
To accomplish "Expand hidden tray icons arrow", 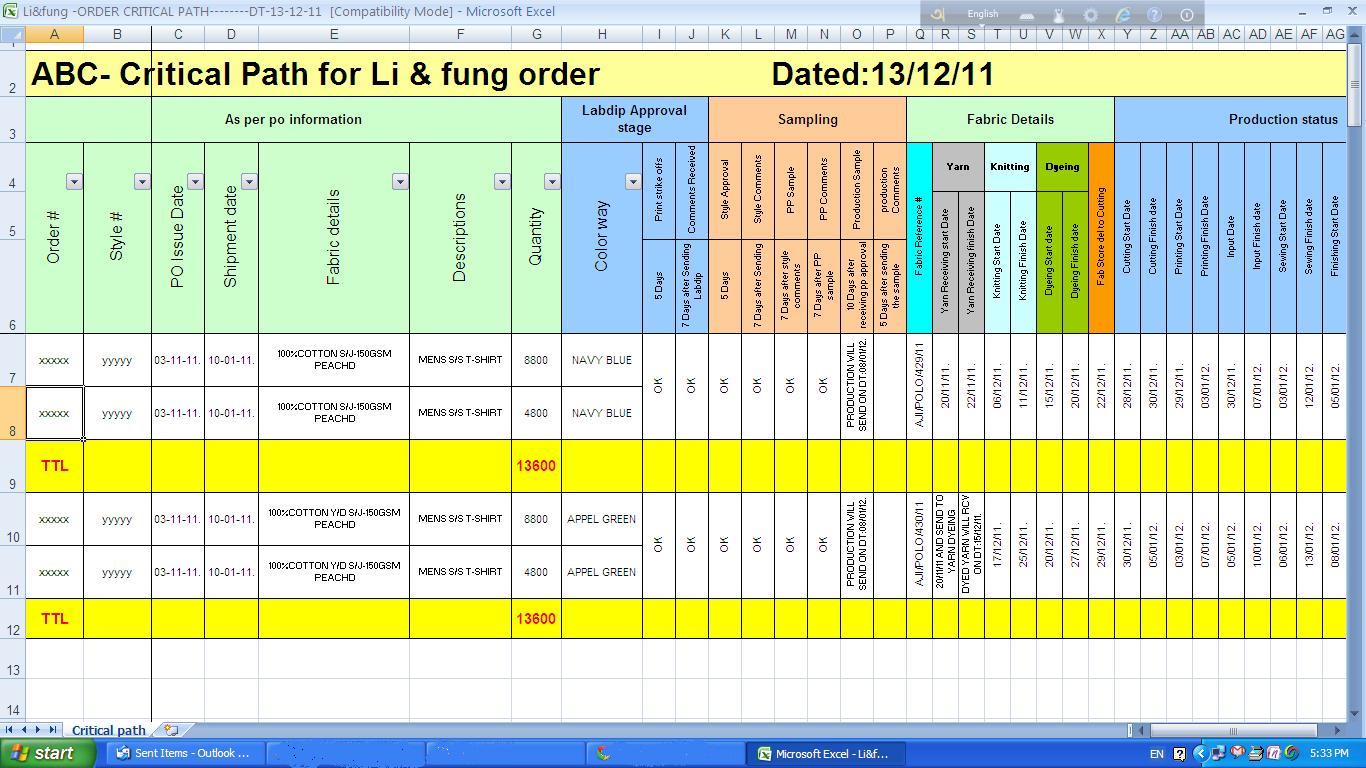I will (x=1201, y=753).
